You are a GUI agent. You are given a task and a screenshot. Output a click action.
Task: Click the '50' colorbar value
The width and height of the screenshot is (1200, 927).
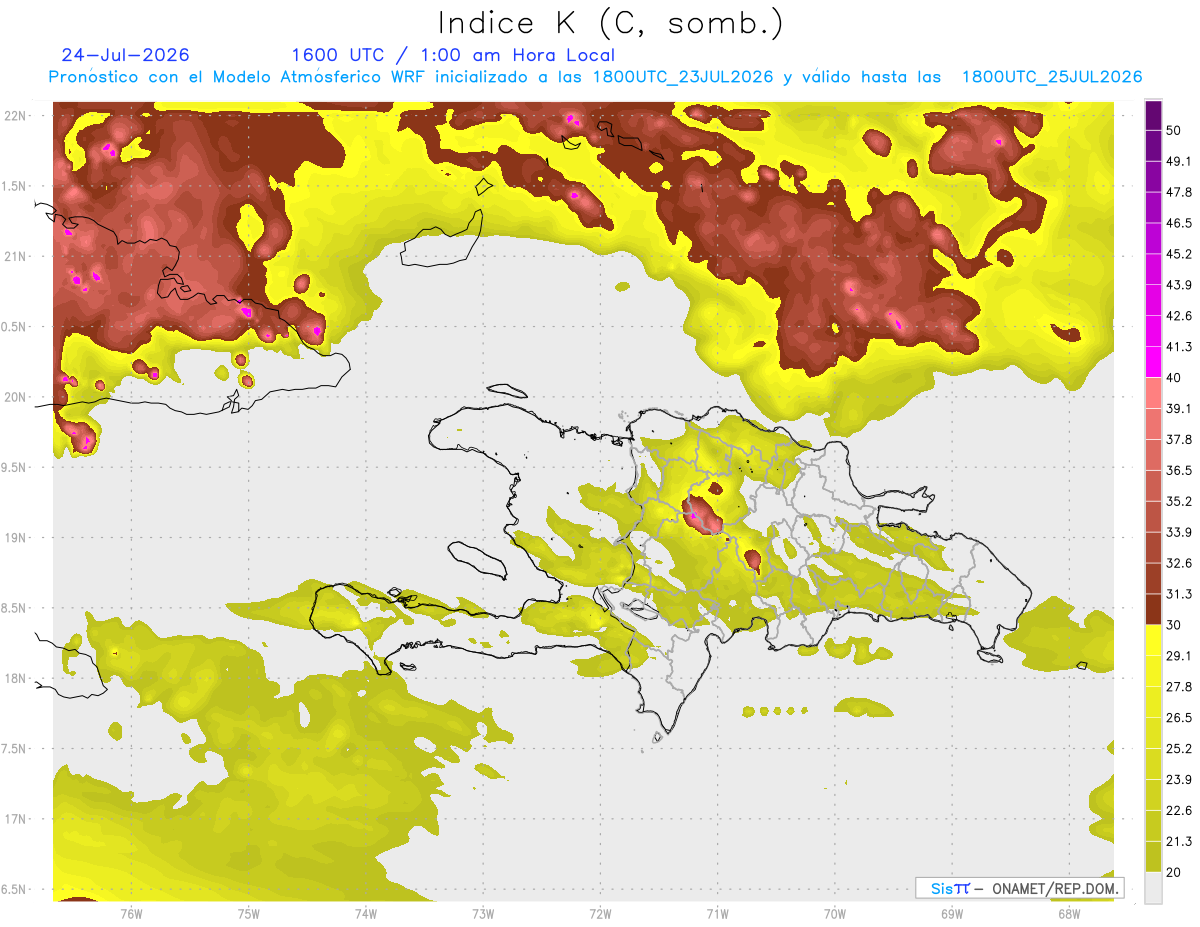(1174, 130)
